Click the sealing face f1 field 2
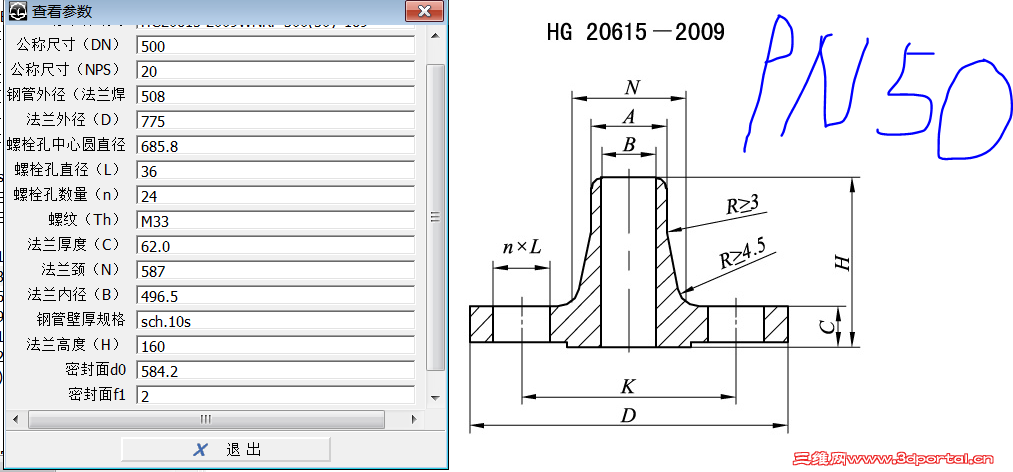 (x=275, y=395)
